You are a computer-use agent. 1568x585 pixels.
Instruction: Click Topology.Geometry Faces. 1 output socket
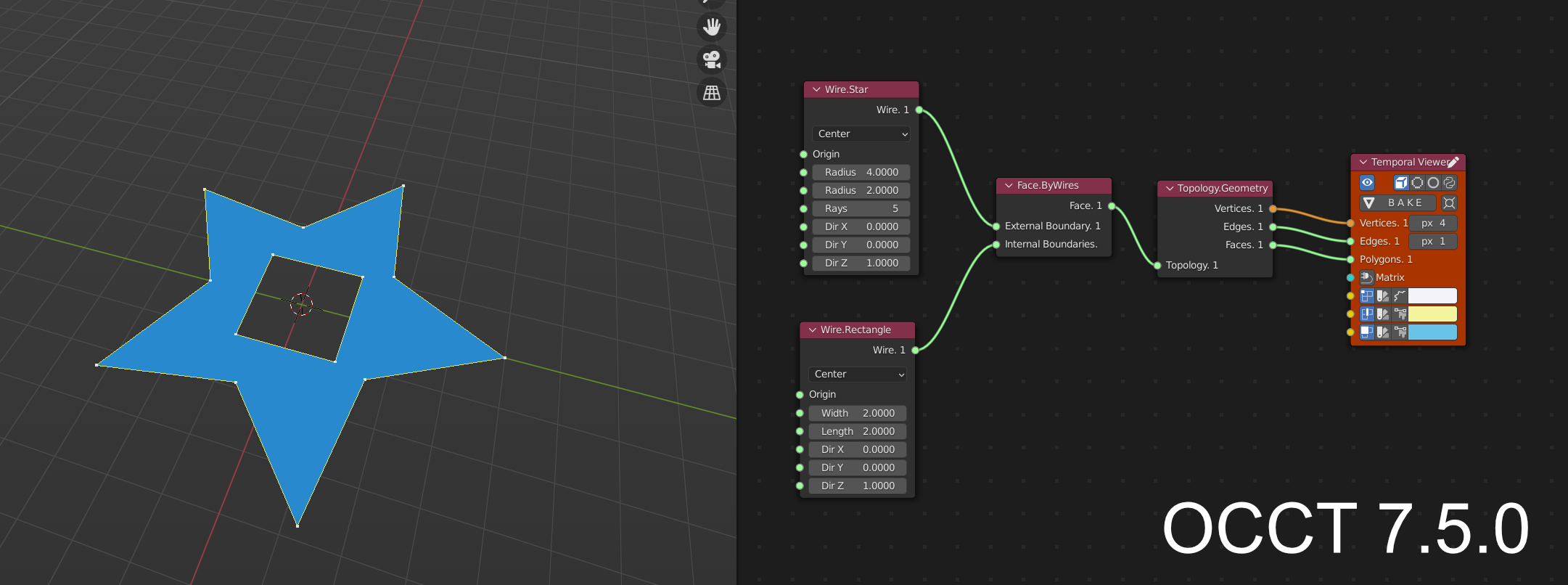[x=1273, y=245]
